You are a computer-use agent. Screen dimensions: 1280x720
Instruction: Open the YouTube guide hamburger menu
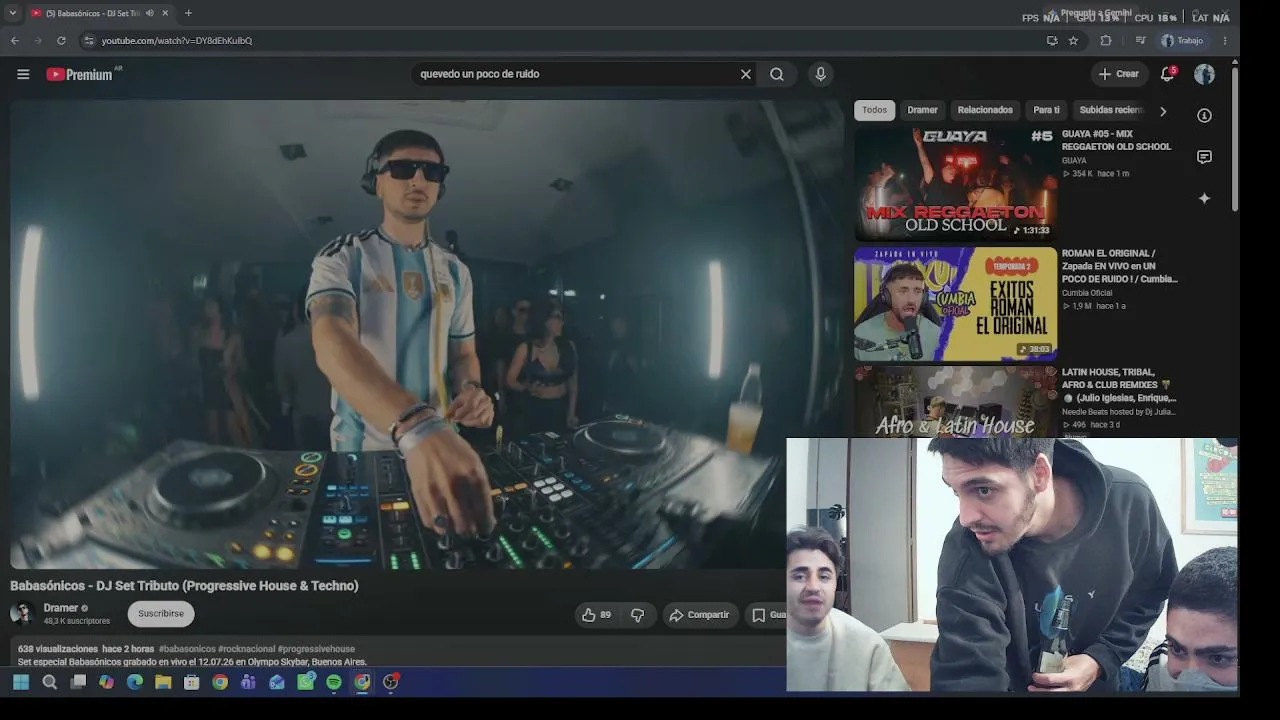[23, 74]
